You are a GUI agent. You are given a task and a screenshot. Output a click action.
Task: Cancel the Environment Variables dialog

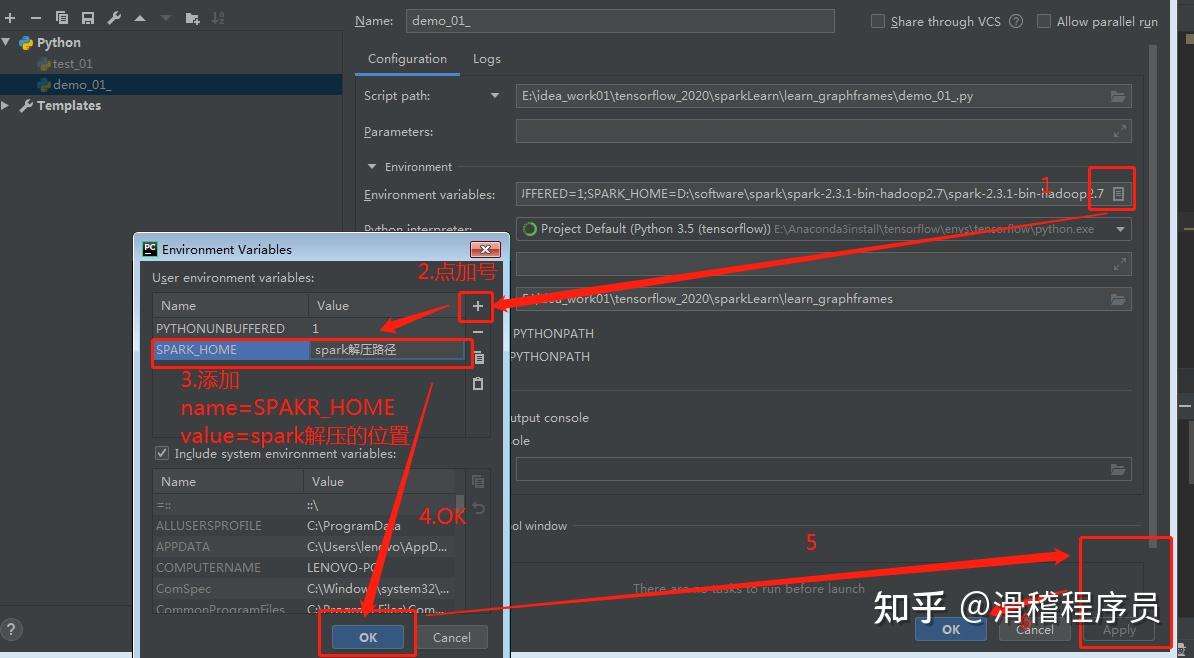(x=452, y=637)
